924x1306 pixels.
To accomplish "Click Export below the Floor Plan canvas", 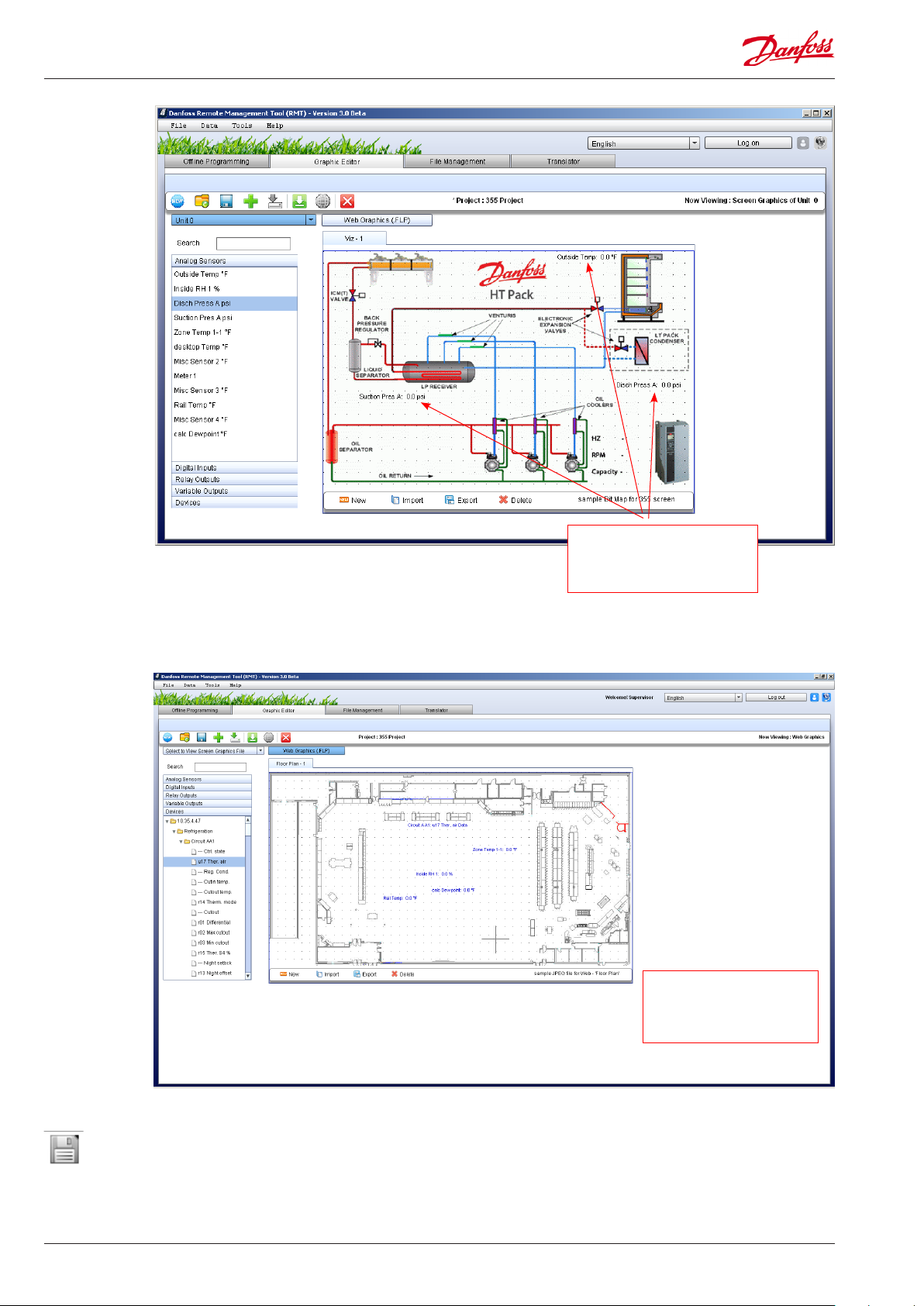I will tap(365, 974).
